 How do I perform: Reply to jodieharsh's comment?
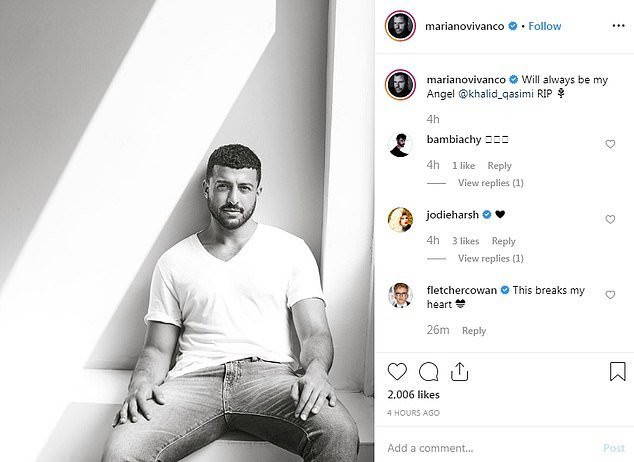coord(503,241)
